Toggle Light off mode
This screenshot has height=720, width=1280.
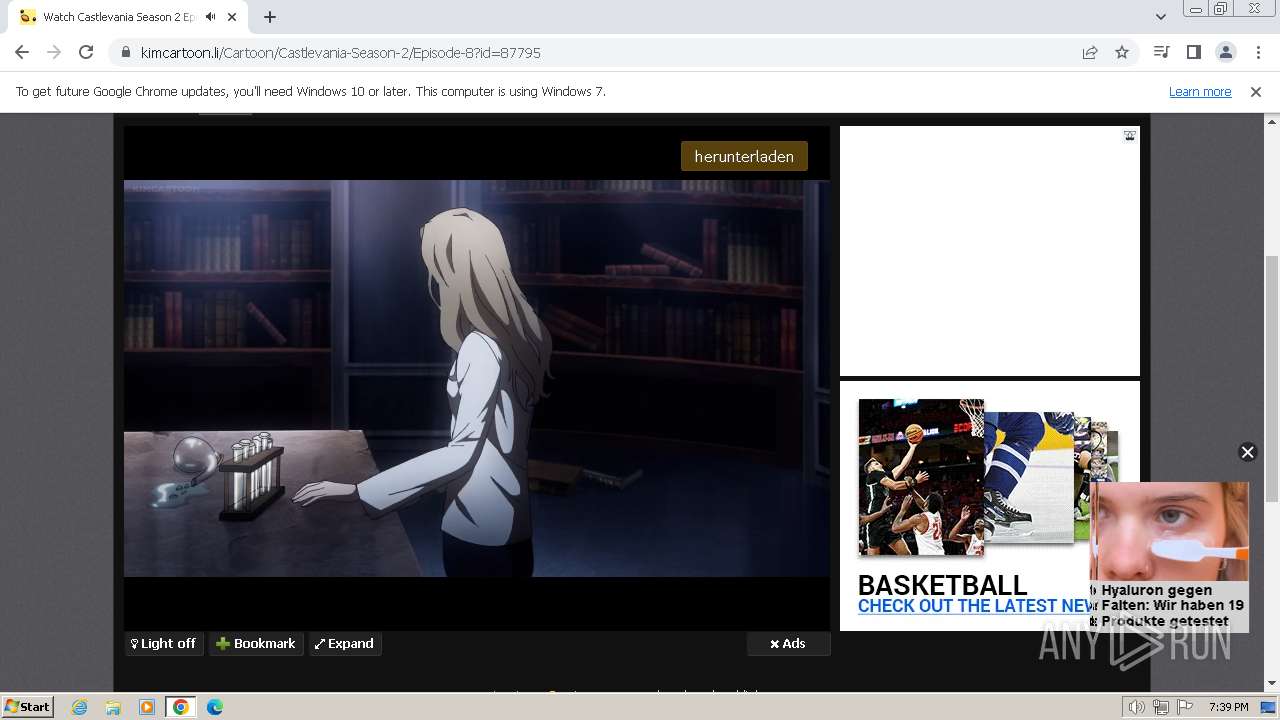tap(164, 644)
